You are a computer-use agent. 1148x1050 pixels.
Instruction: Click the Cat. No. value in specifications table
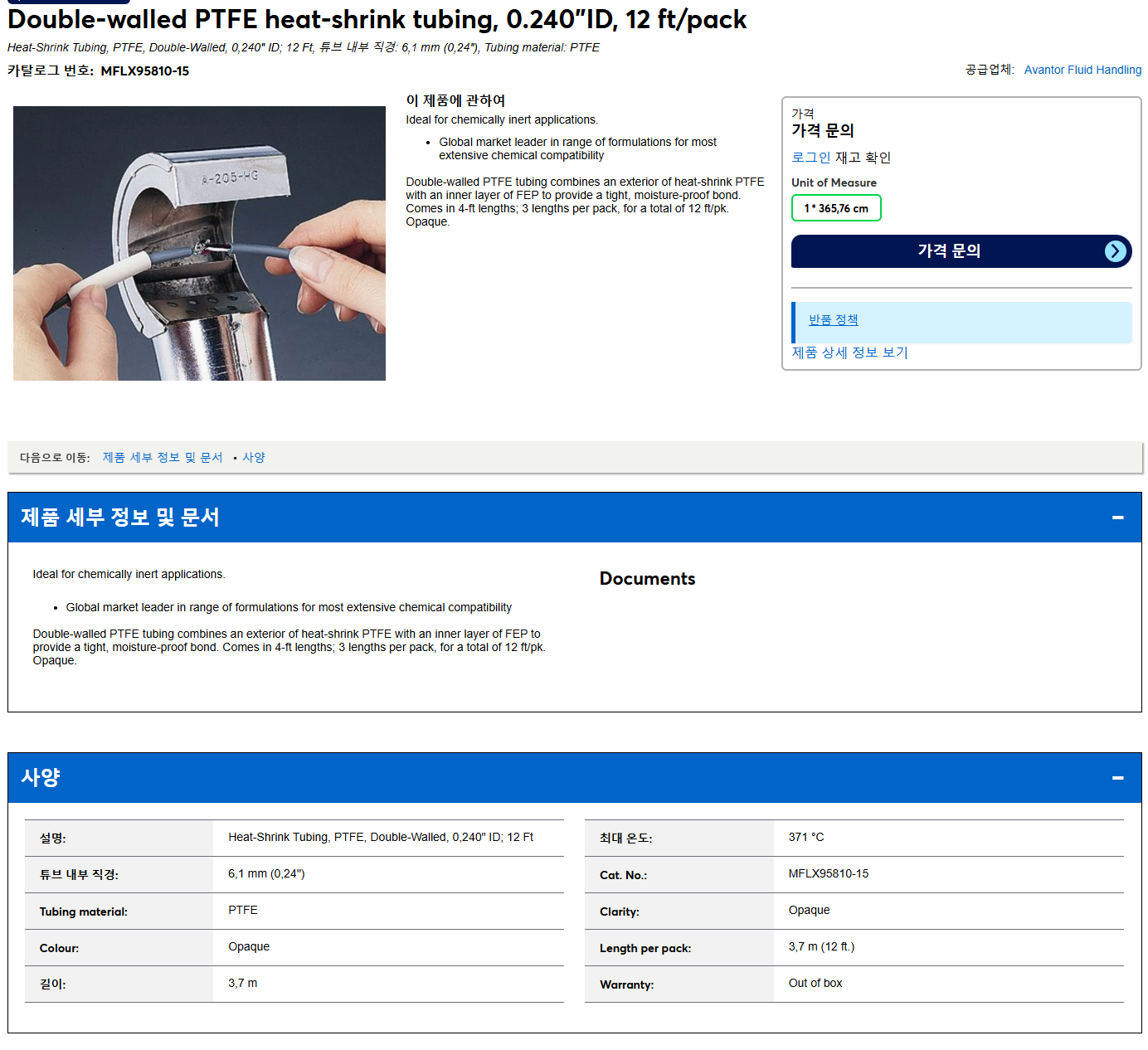coord(829,874)
